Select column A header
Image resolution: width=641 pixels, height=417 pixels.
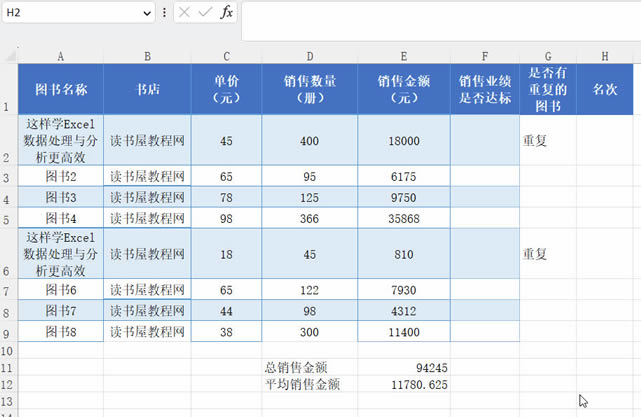(x=60, y=57)
